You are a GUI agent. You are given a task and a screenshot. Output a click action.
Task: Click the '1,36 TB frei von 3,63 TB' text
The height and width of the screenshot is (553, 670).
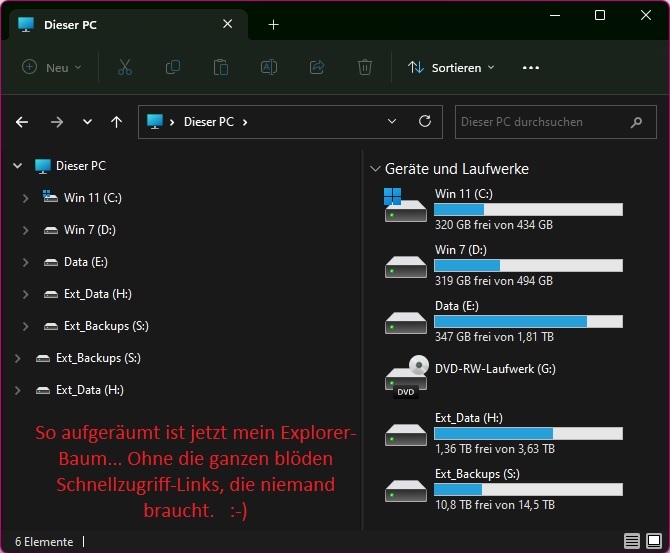click(x=494, y=449)
